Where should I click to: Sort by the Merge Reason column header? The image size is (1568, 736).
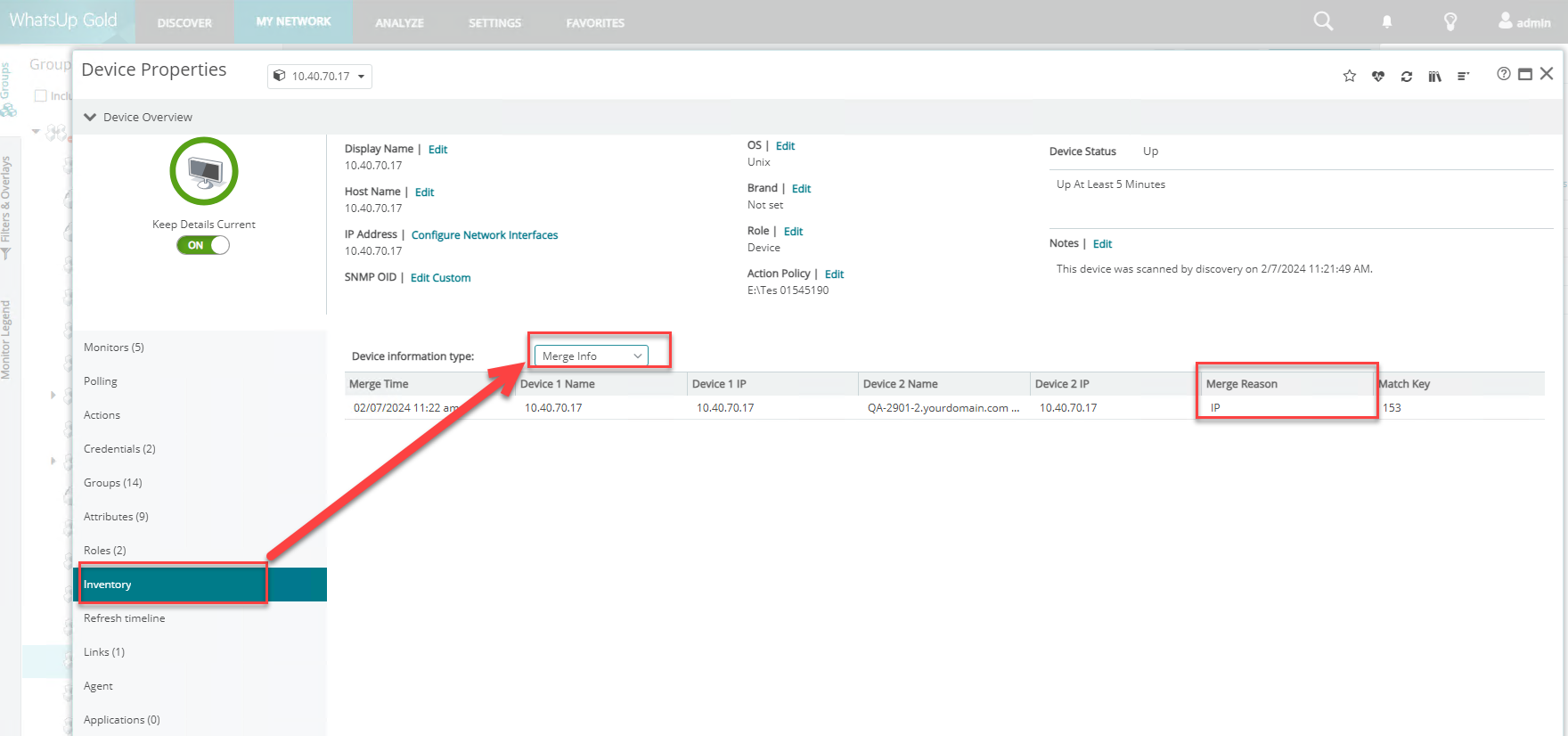click(x=1286, y=384)
